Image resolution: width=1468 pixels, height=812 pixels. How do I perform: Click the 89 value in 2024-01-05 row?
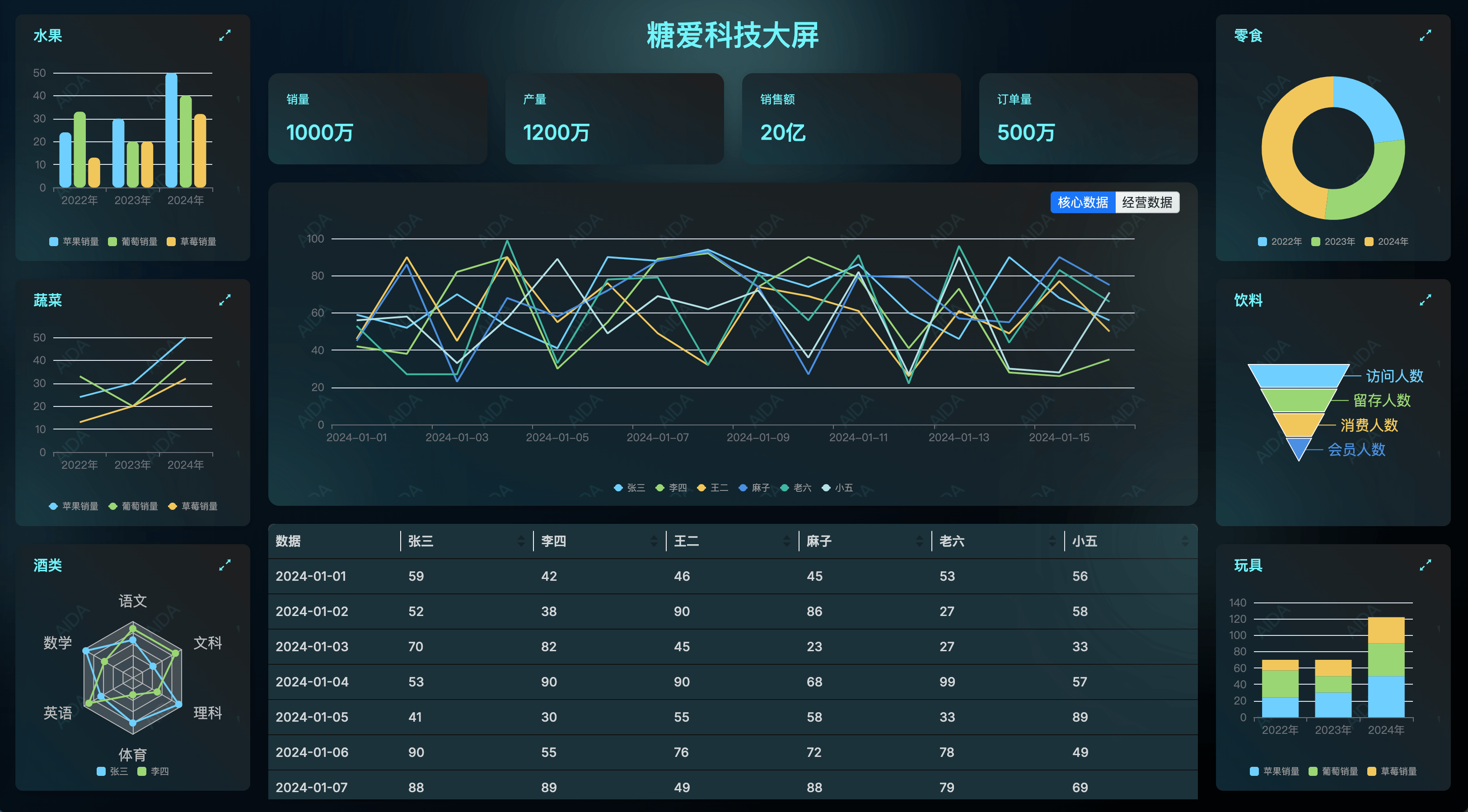point(1080,717)
